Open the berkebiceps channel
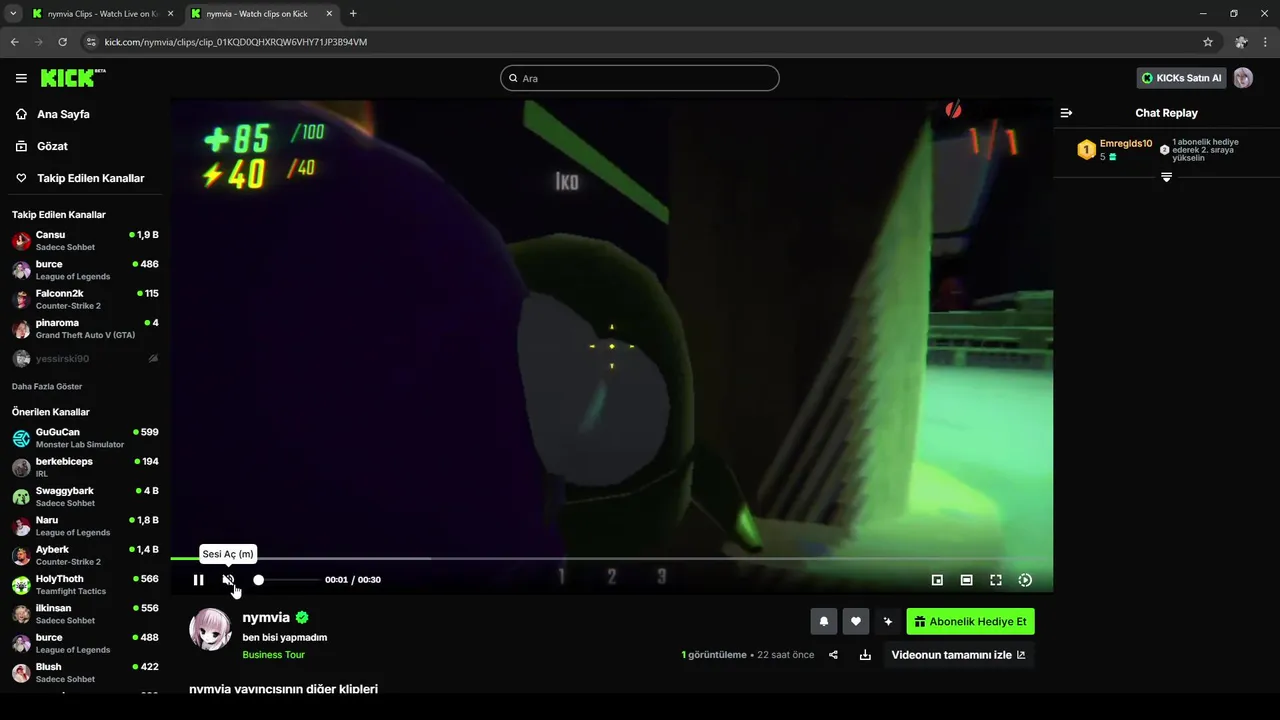Image resolution: width=1280 pixels, height=720 pixels. (x=85, y=467)
